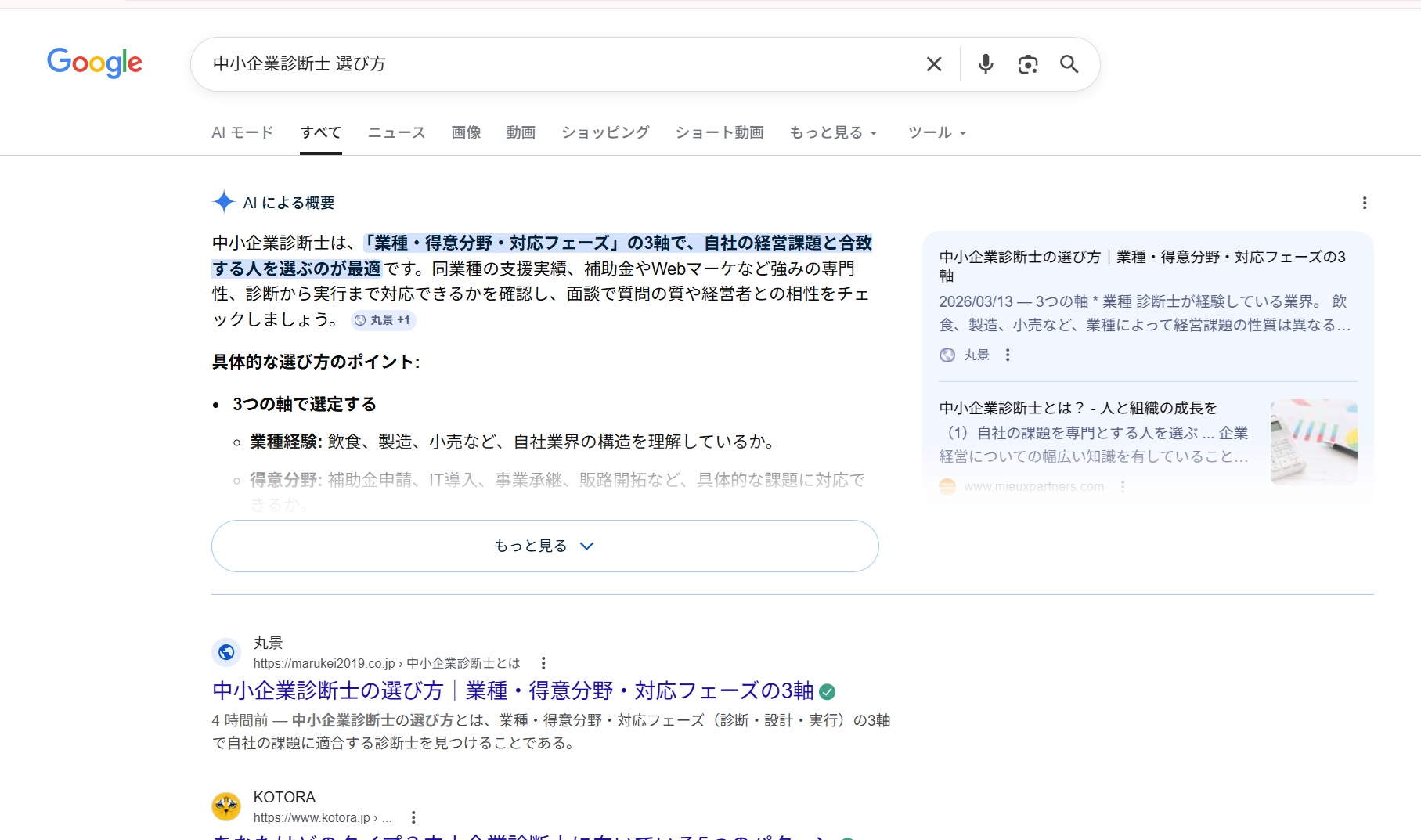Image resolution: width=1421 pixels, height=840 pixels.
Task: Expand the AI overview with もっと見る
Action: [544, 546]
